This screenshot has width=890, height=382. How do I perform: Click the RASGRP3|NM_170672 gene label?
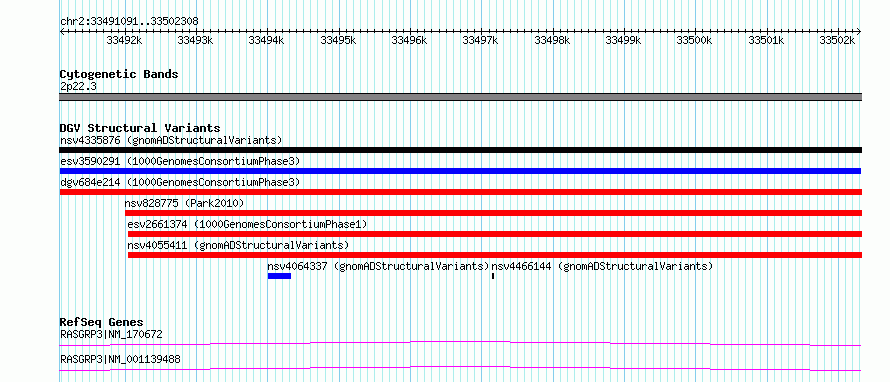tap(111, 334)
